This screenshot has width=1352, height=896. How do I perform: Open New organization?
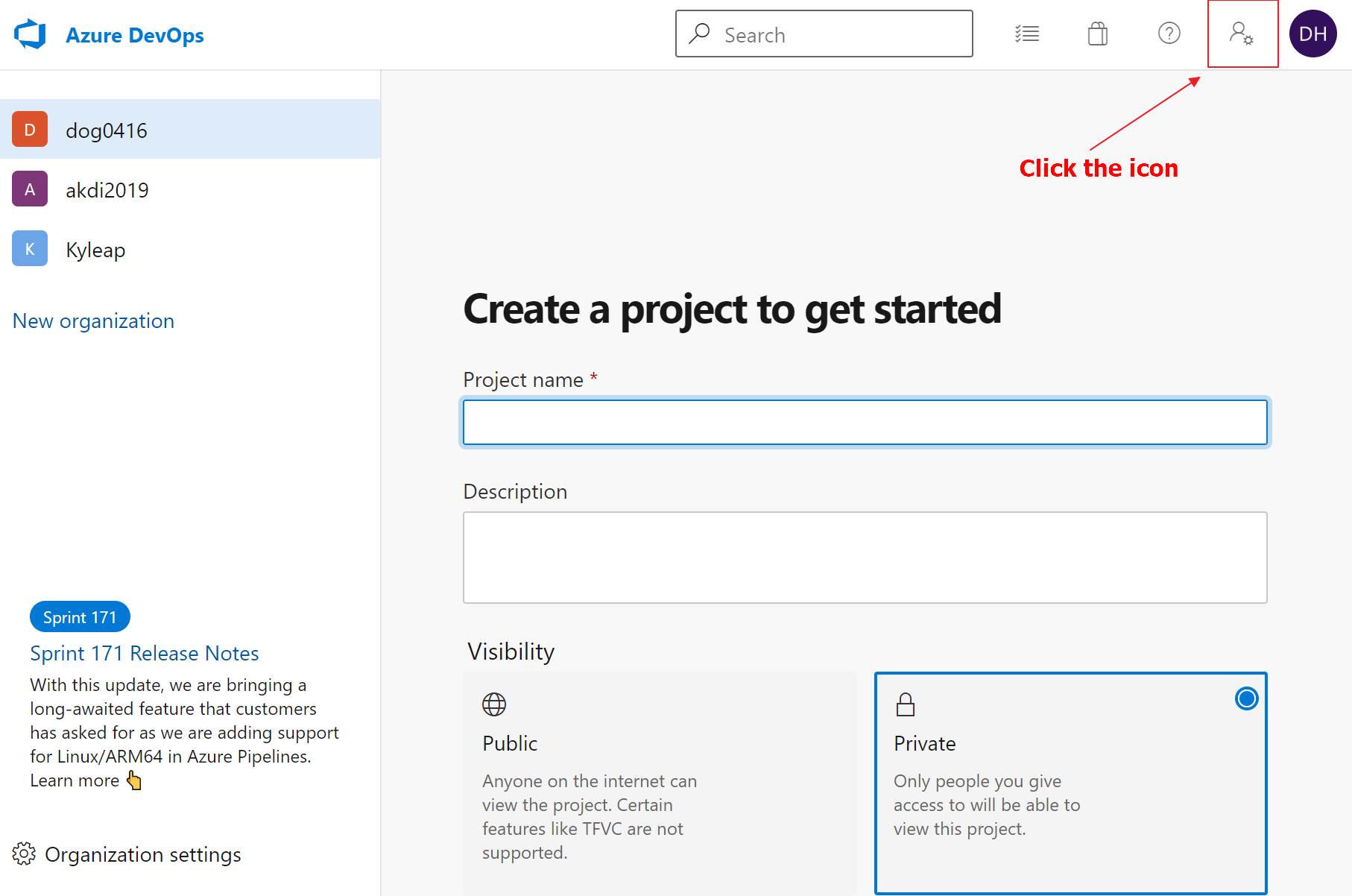pos(92,321)
